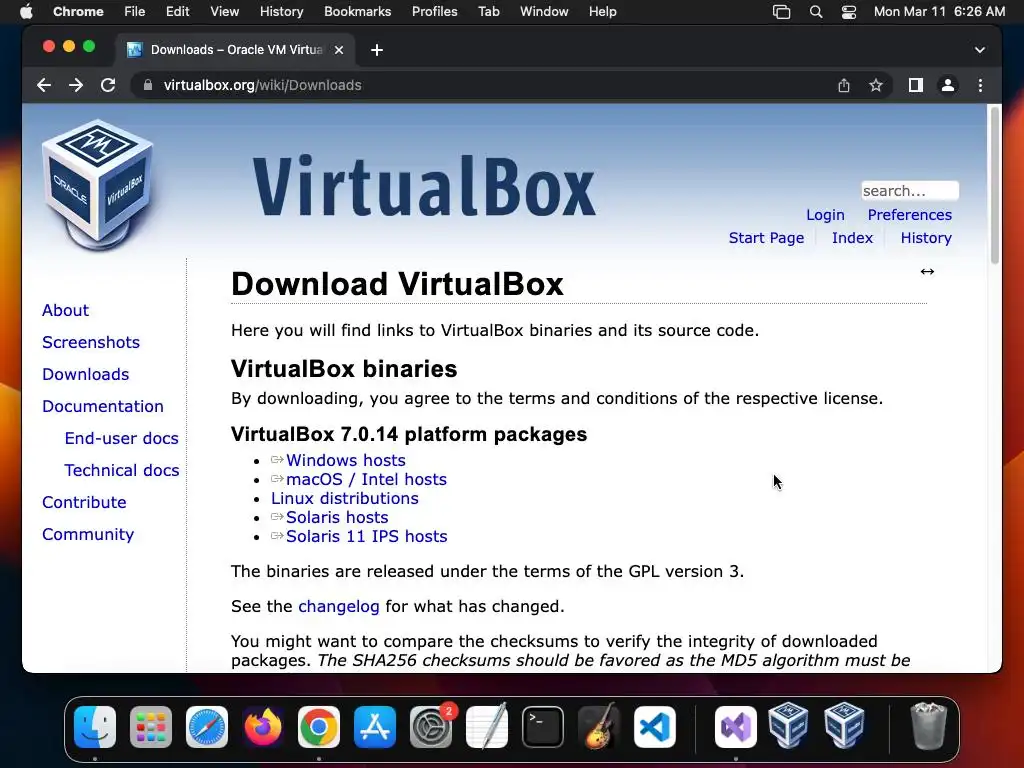Open the Chrome three-dot menu

980,85
